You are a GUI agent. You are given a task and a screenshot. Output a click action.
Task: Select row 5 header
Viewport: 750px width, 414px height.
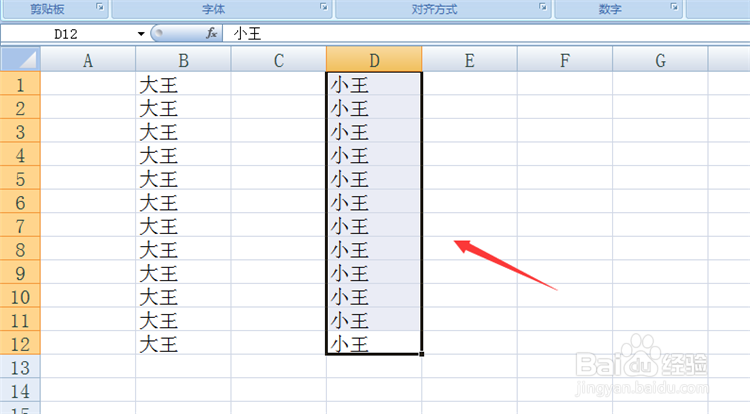[20, 178]
